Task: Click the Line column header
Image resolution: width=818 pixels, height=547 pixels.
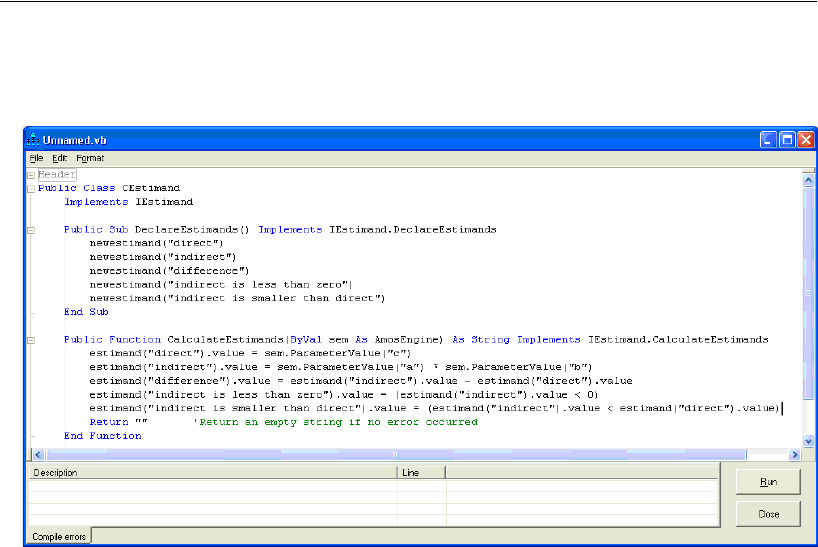Action: pyautogui.click(x=421, y=473)
